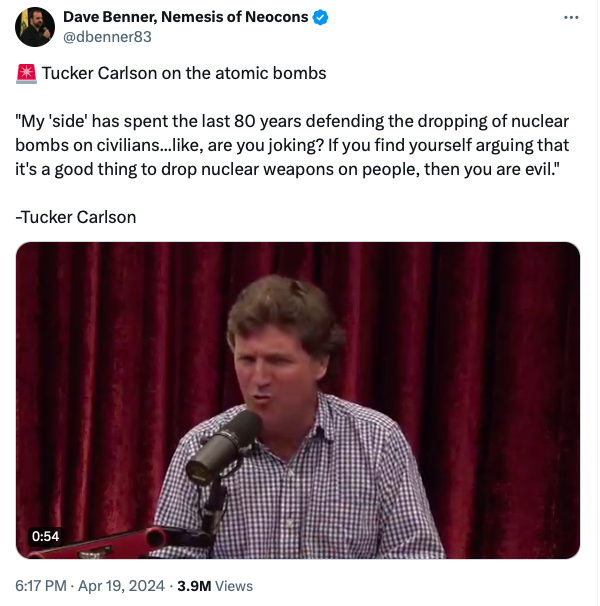Click the red siren emoji
Viewport: 600px width, 606px height.
coord(27,73)
